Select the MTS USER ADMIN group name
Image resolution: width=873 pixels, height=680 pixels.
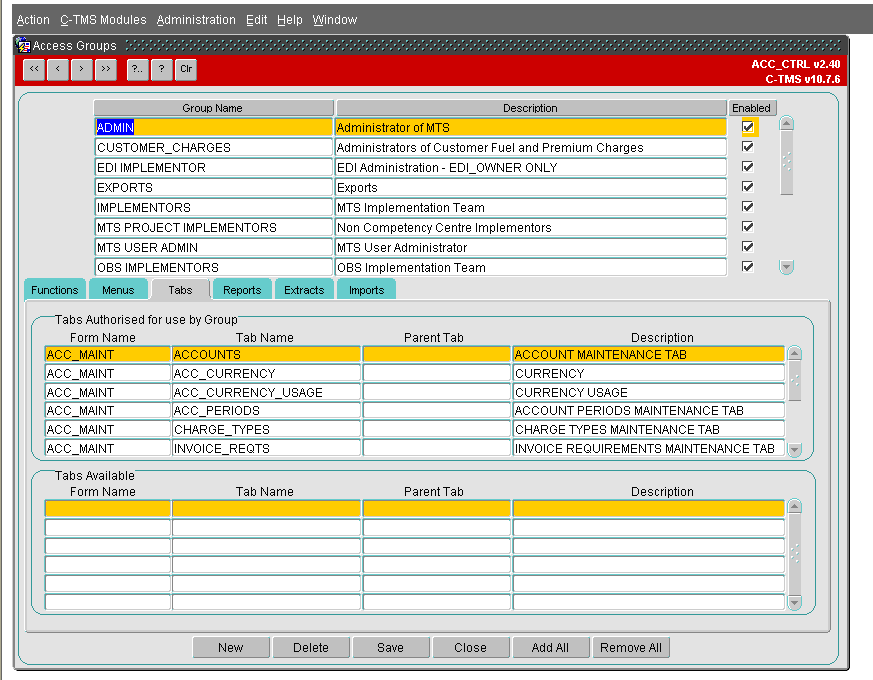point(214,248)
